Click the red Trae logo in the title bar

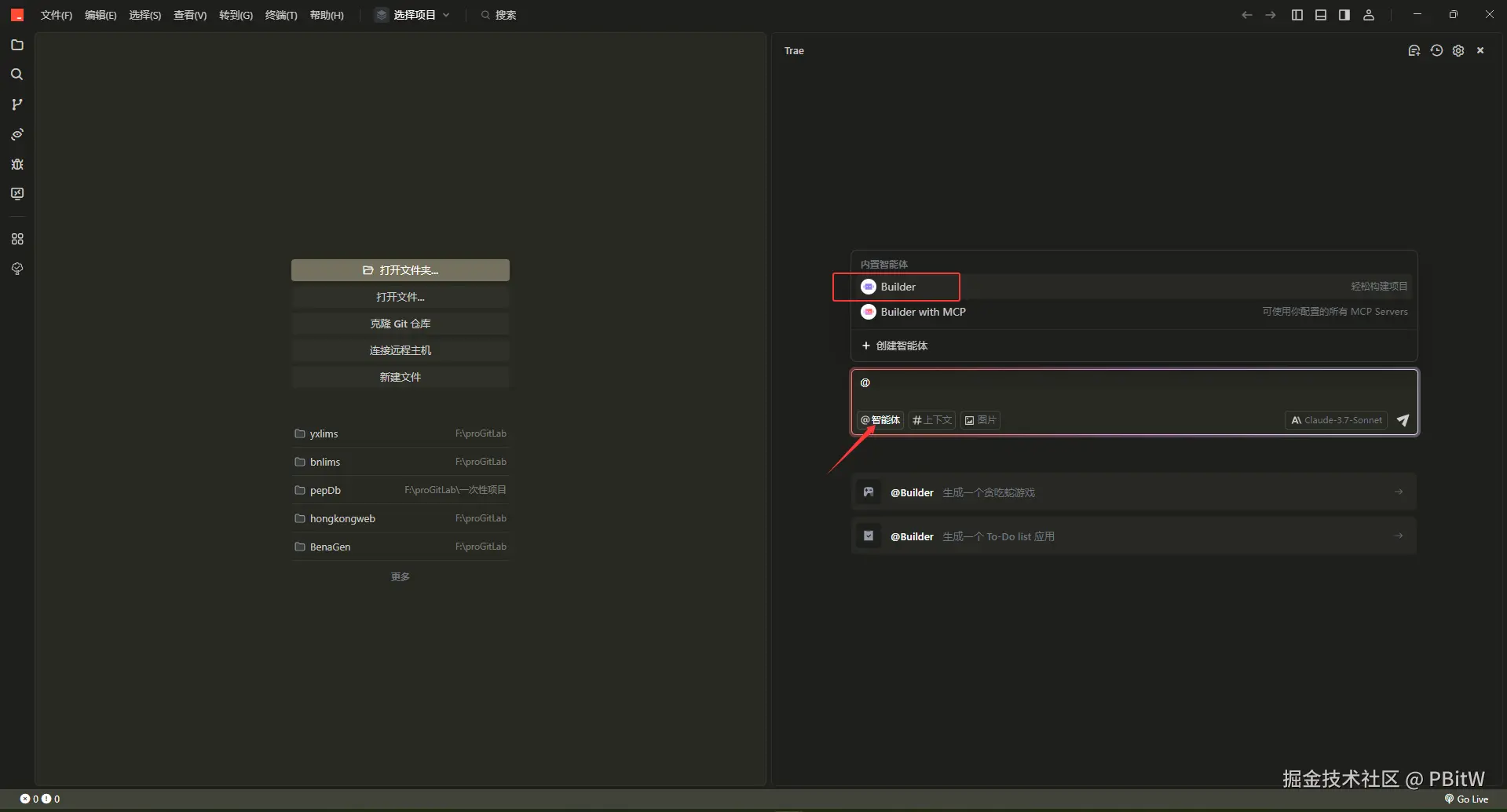pyautogui.click(x=17, y=15)
